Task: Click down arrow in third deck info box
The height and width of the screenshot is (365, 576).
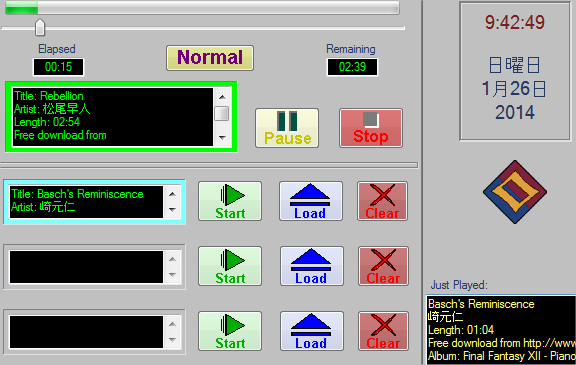Action: coord(172,340)
